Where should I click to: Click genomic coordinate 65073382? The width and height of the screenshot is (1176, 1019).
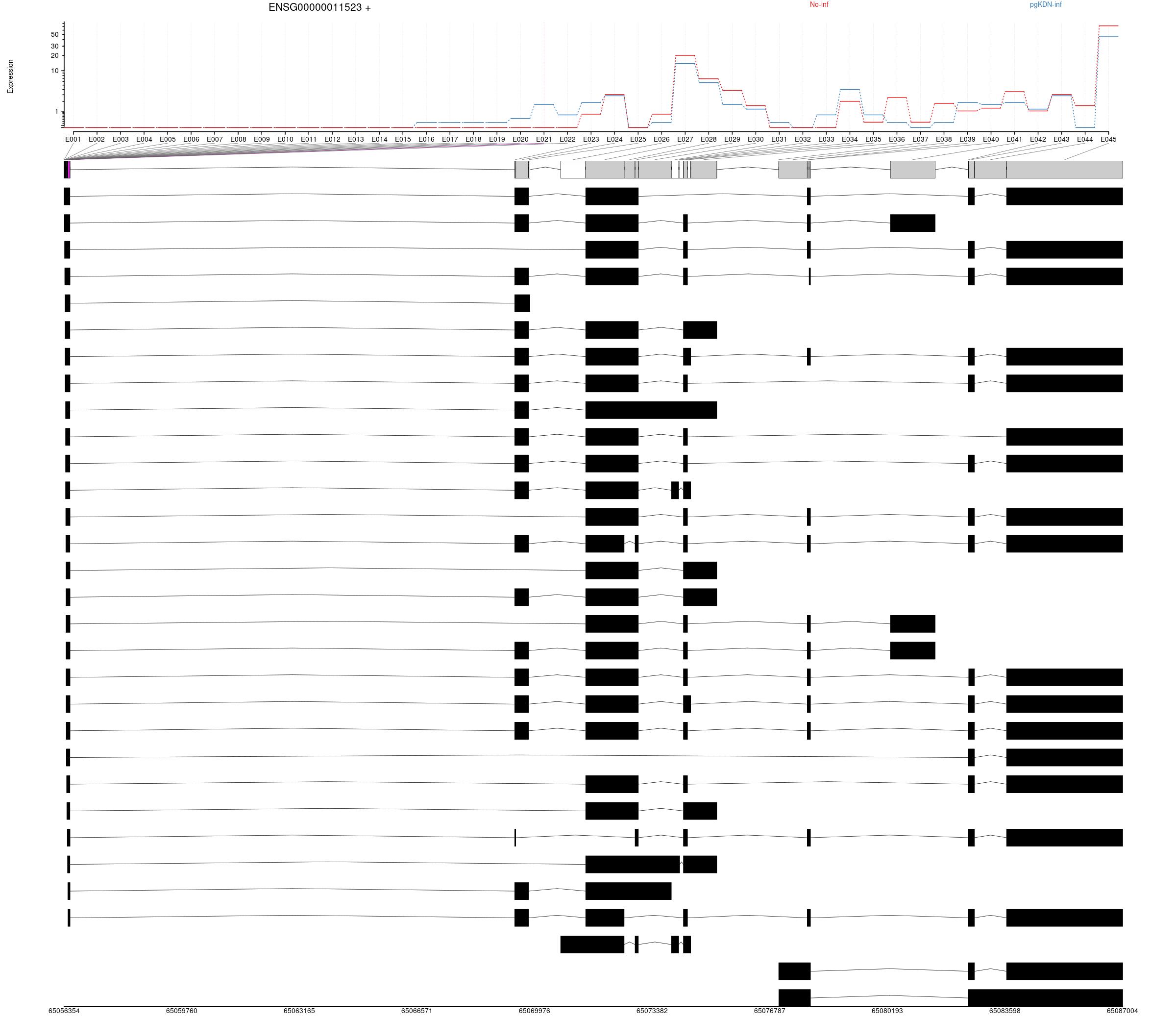[652, 1011]
